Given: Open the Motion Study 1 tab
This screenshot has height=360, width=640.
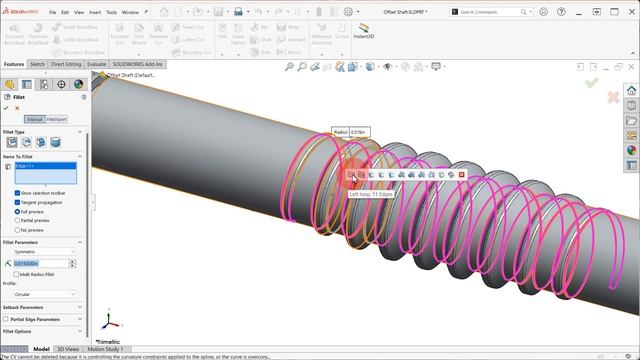Looking at the screenshot, I should tap(105, 349).
